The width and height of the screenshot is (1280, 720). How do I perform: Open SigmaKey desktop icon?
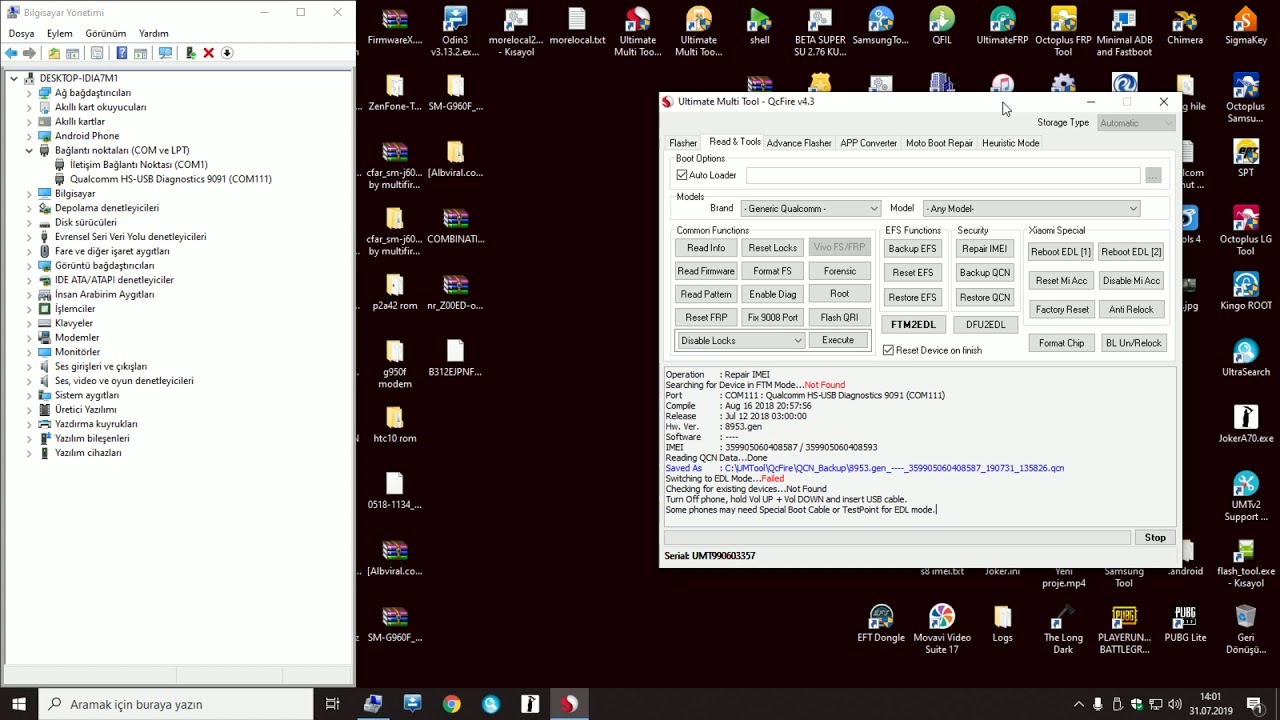[1245, 26]
